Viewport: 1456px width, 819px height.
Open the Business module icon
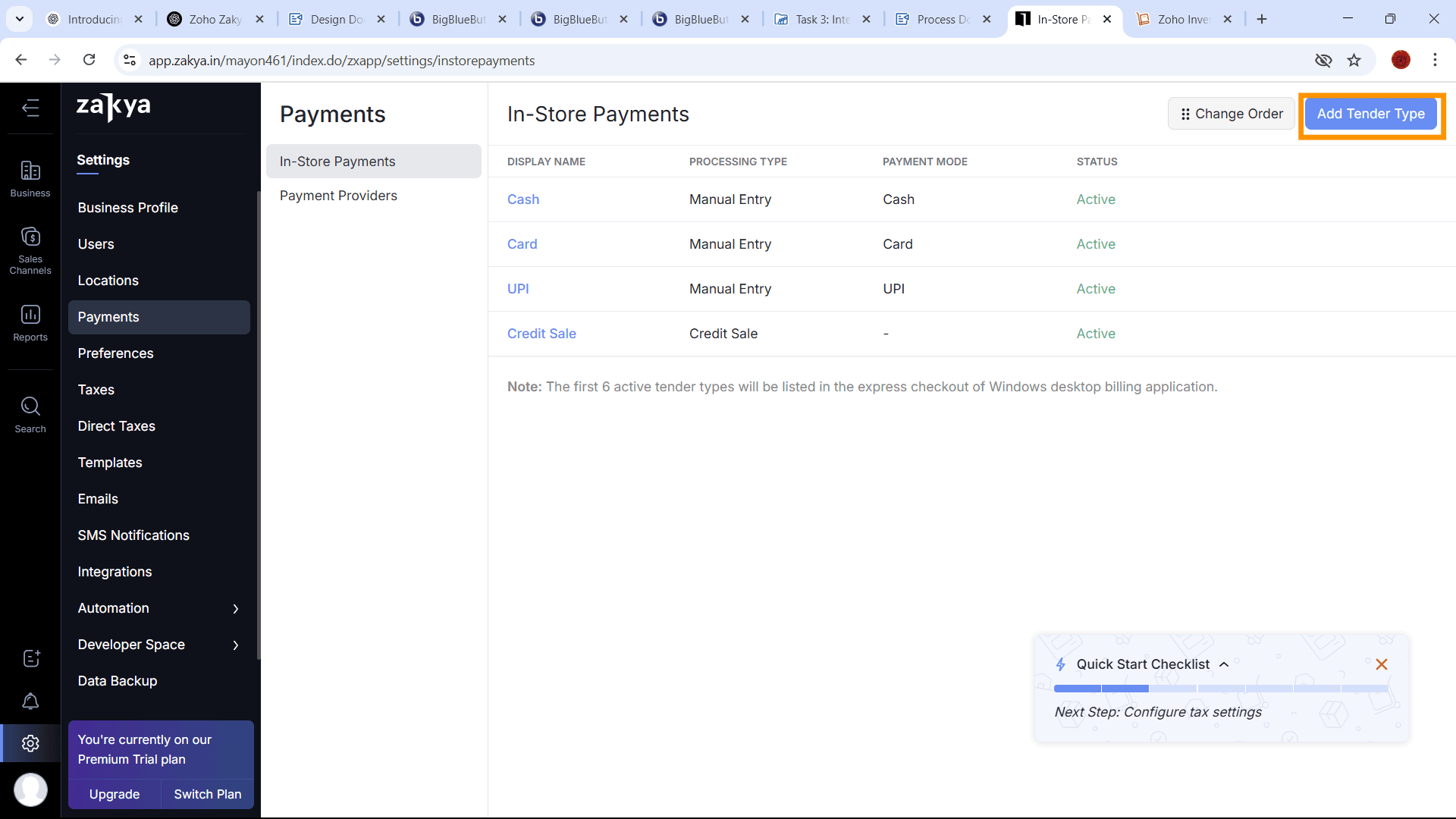click(x=30, y=179)
